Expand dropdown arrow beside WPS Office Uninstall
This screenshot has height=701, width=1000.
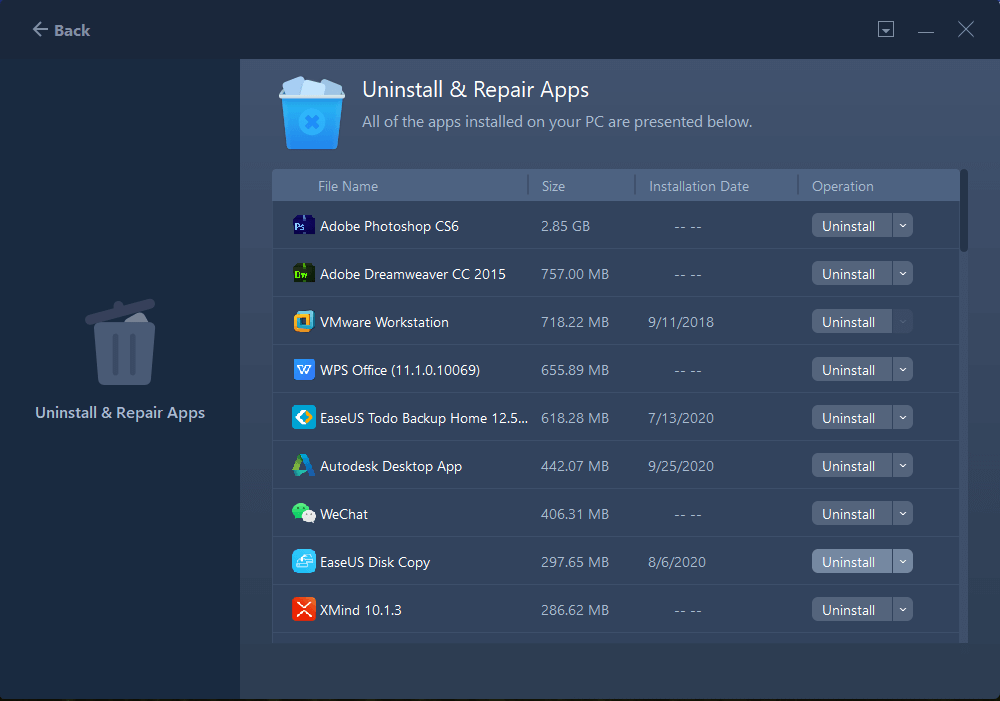coord(902,370)
